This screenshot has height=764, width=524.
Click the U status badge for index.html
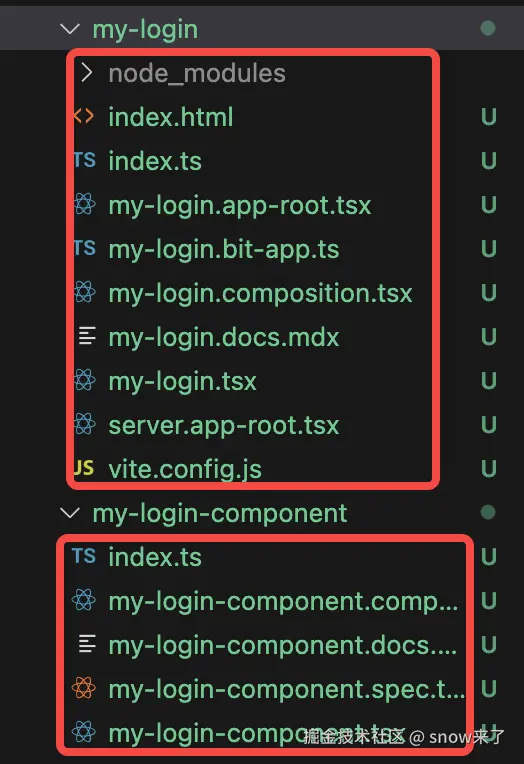[488, 117]
